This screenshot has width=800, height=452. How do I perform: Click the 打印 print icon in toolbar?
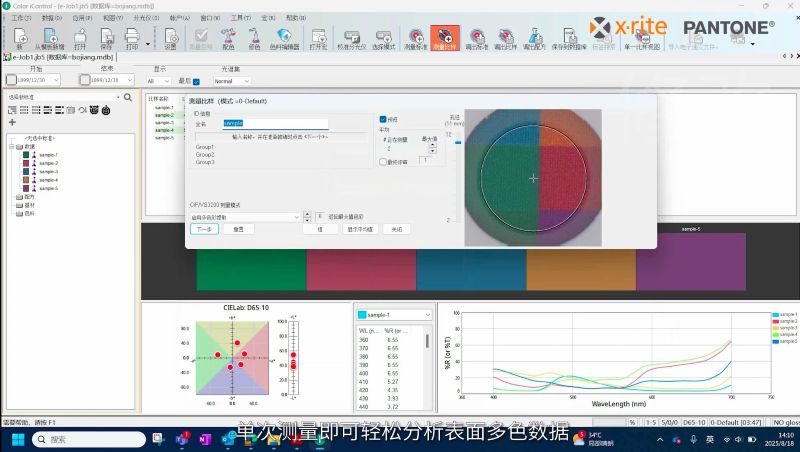[131, 39]
